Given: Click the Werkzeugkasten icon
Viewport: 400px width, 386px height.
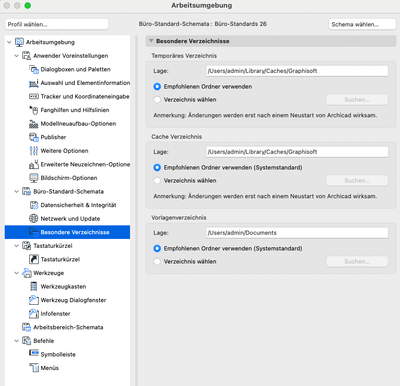Looking at the screenshot, I should (x=34, y=286).
